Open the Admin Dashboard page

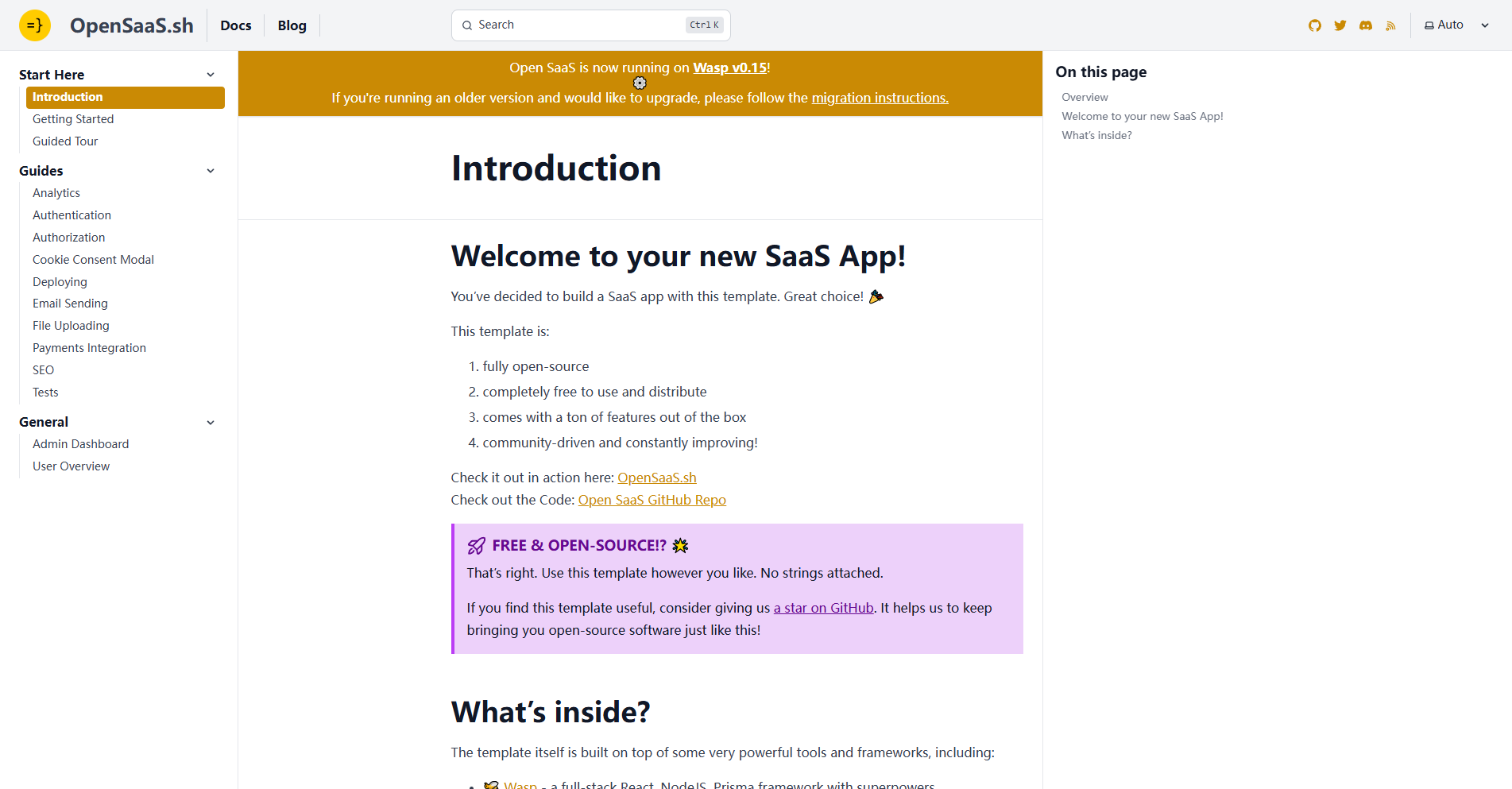tap(80, 444)
